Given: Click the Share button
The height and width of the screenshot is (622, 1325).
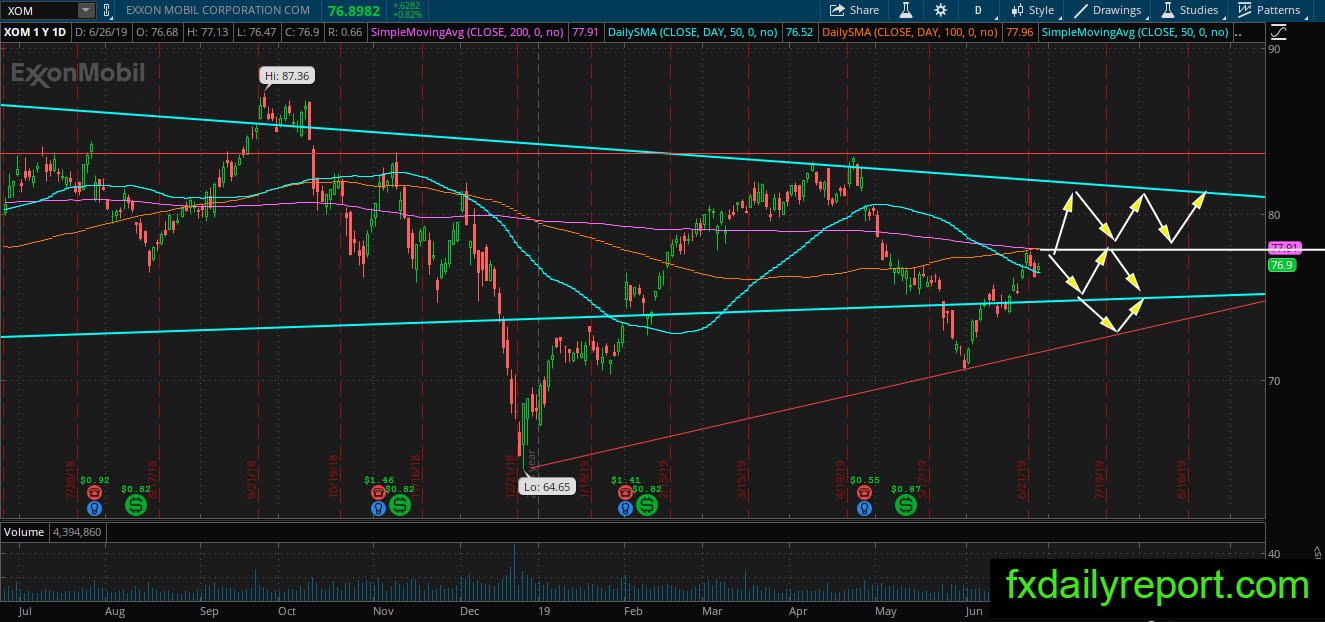Looking at the screenshot, I should click(x=855, y=10).
